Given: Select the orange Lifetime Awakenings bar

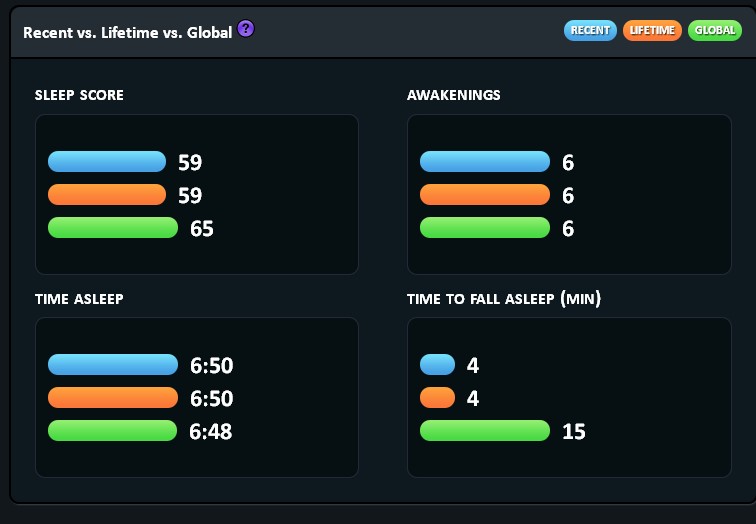Looking at the screenshot, I should tap(485, 195).
